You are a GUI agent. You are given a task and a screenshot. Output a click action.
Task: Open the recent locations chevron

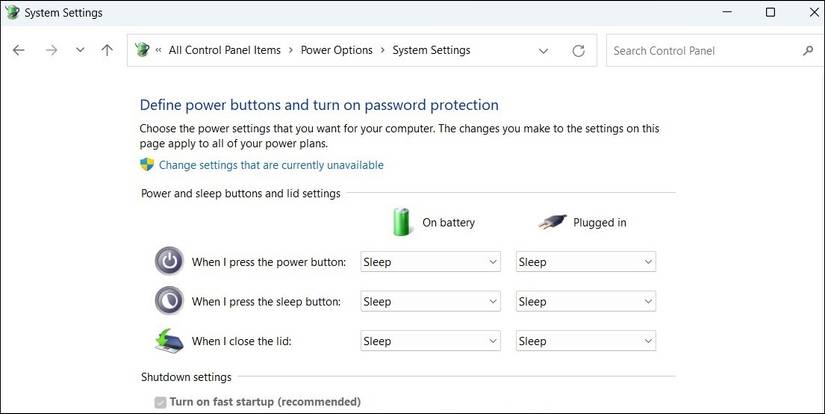point(80,50)
